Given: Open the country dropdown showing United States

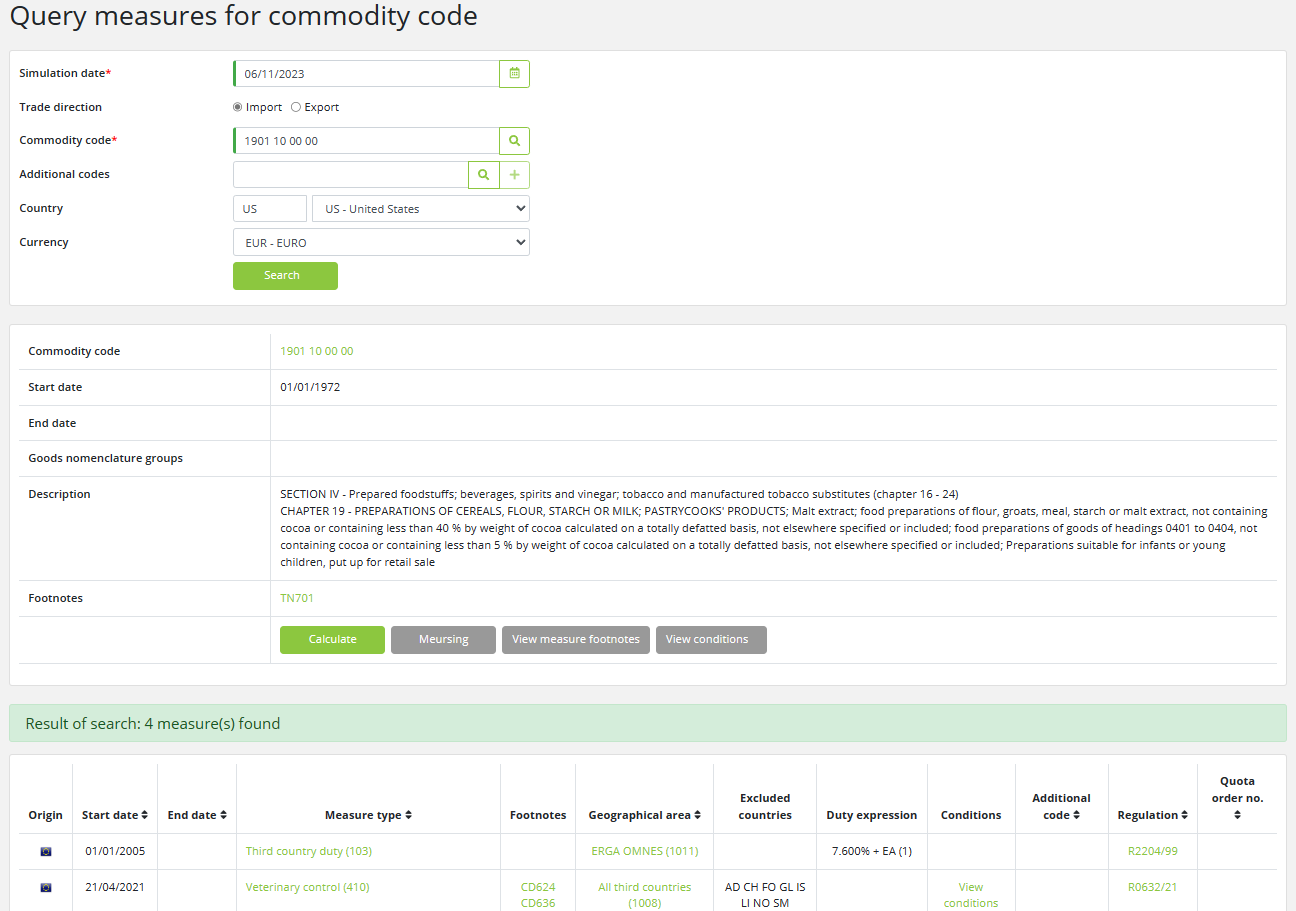Looking at the screenshot, I should coord(420,209).
